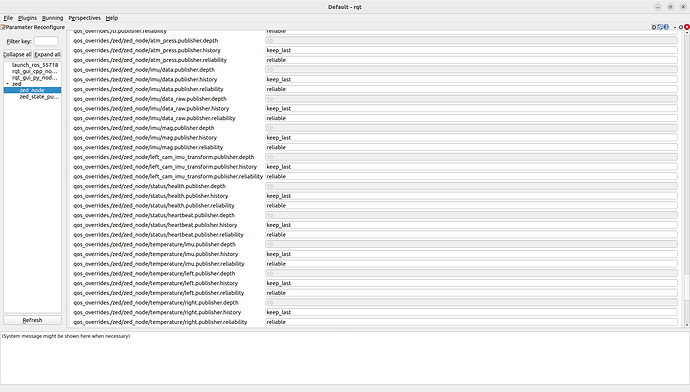Edit left_cam_imu_transform.publisher.history value field
Image resolution: width=690 pixels, height=392 pixels.
(x=471, y=167)
